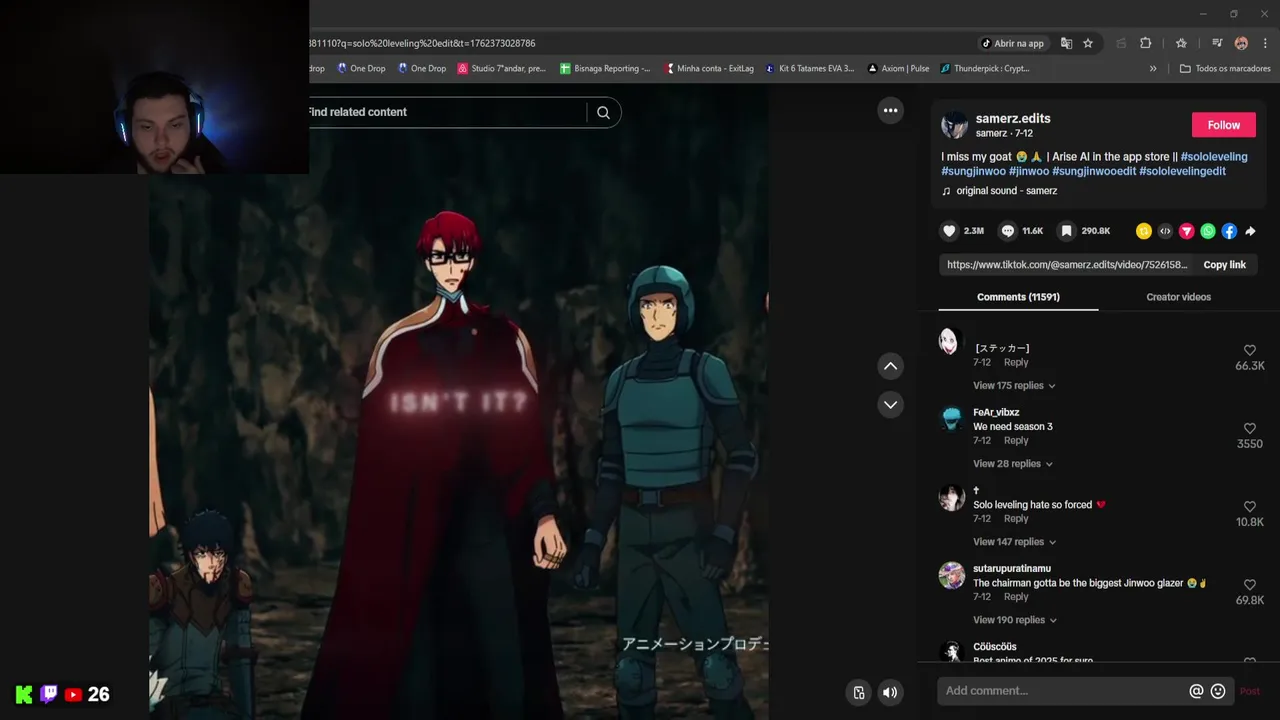The image size is (1280, 720).
Task: Reply to sutarupuratinamu's comment
Action: (x=1016, y=597)
